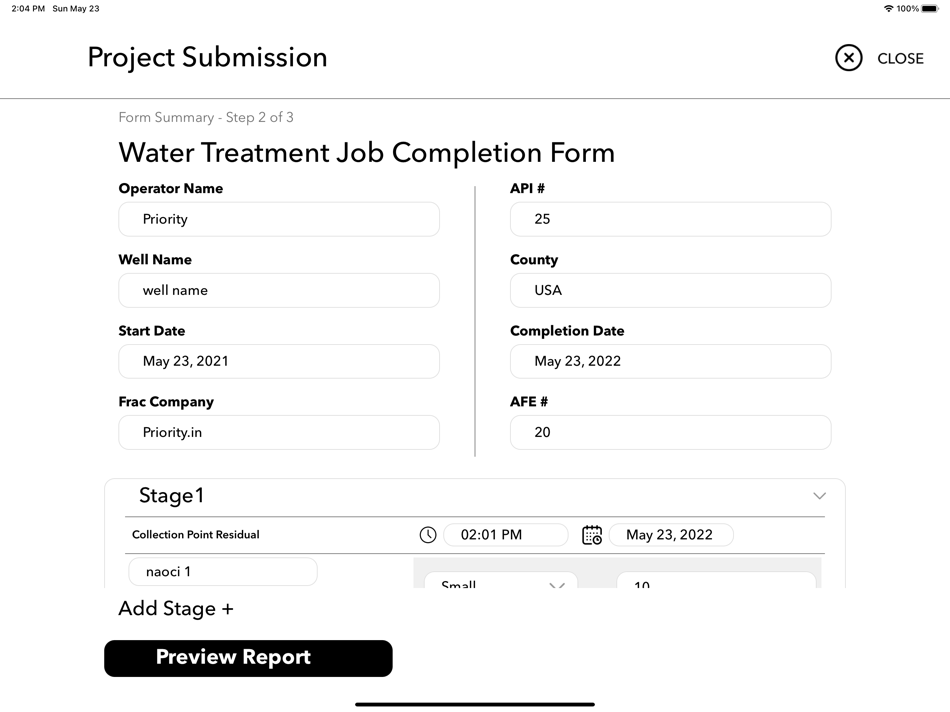Viewport: 950px width, 712px height.
Task: Tap the clock icon beside 02:01 PM
Action: (x=428, y=534)
